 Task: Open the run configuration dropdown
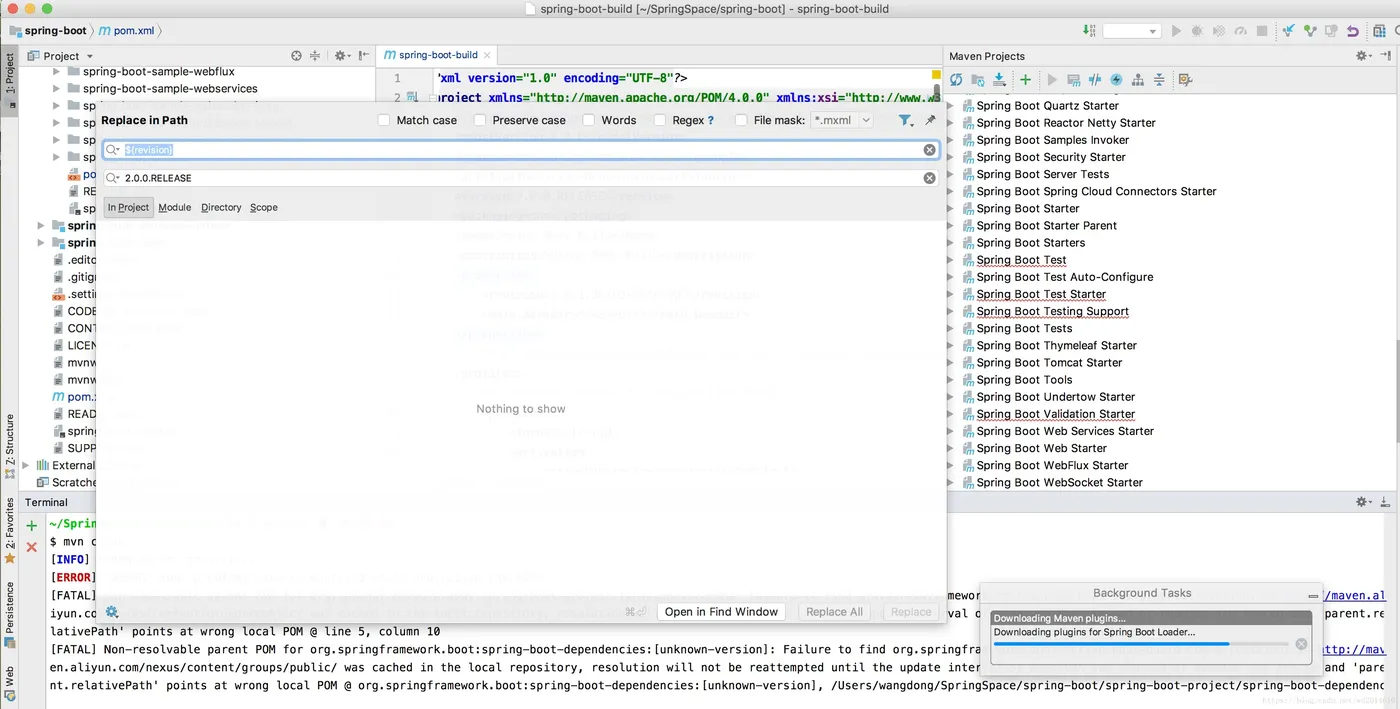pyautogui.click(x=1132, y=31)
